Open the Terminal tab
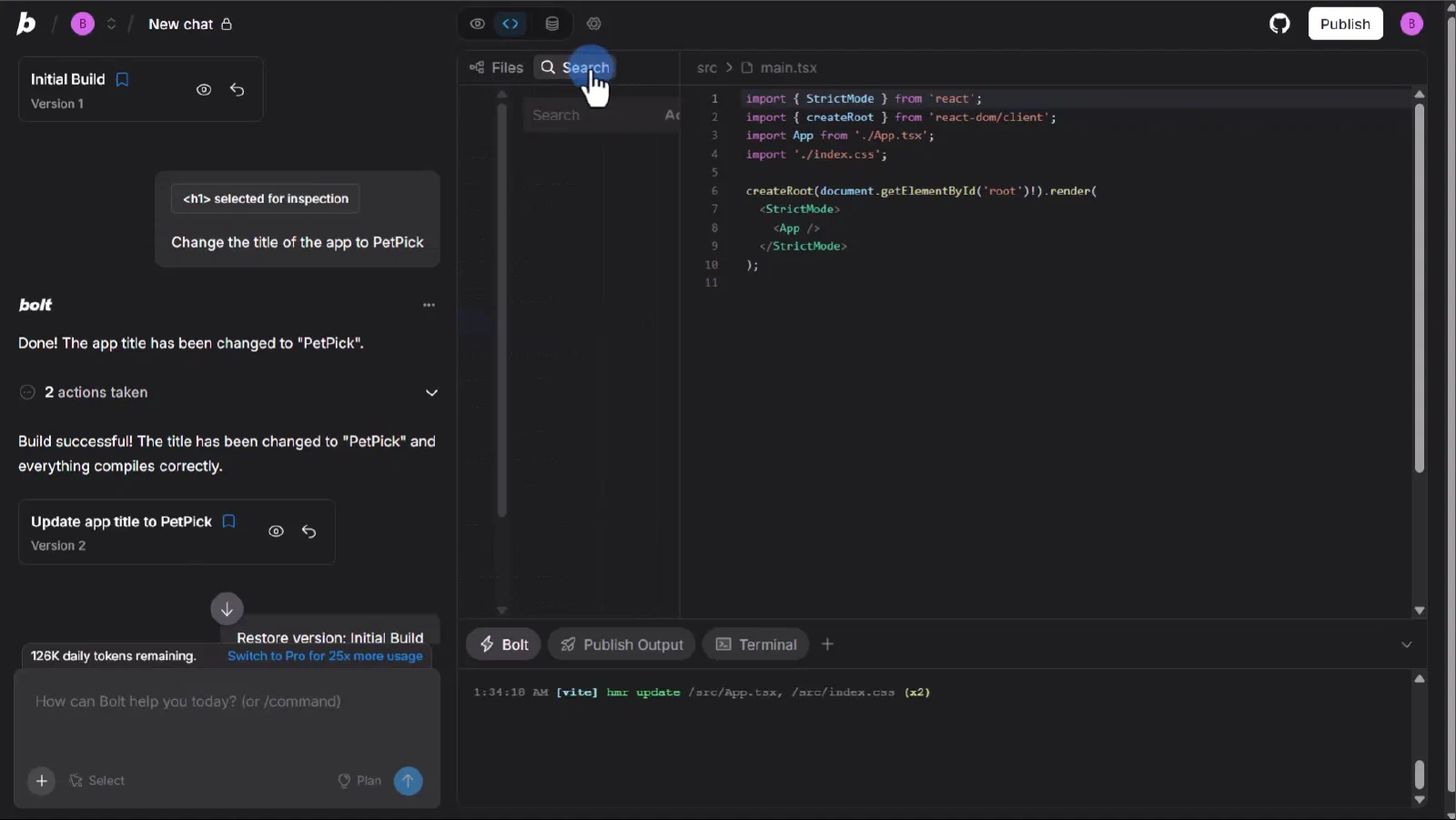1456x820 pixels. pos(755,644)
